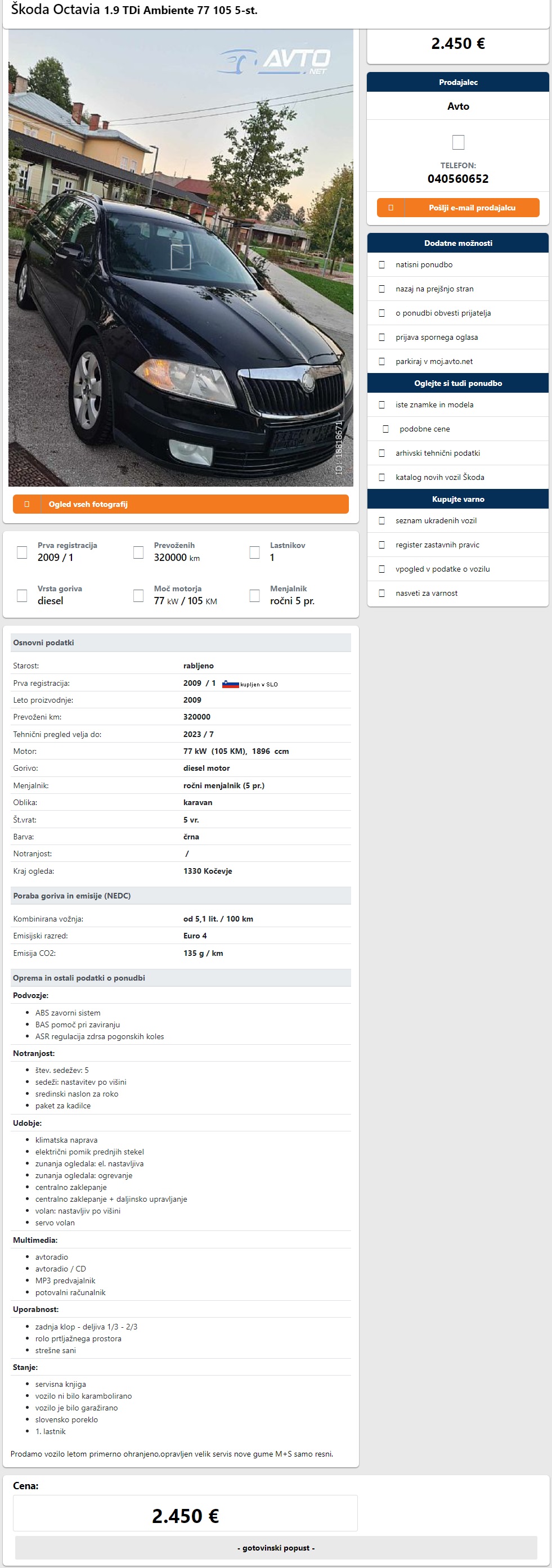Select 'parkiraj v moj.avto.net'
This screenshot has height=1568, width=552.
(x=434, y=362)
